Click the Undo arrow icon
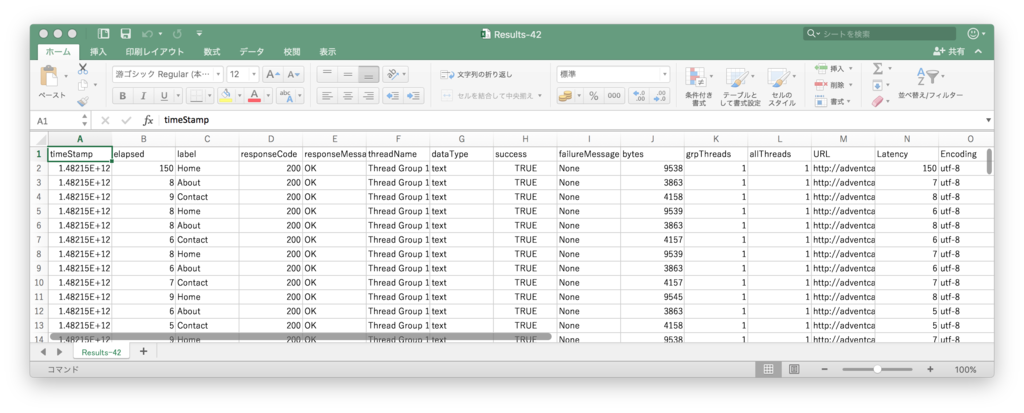The image size is (1024, 413). (148, 34)
